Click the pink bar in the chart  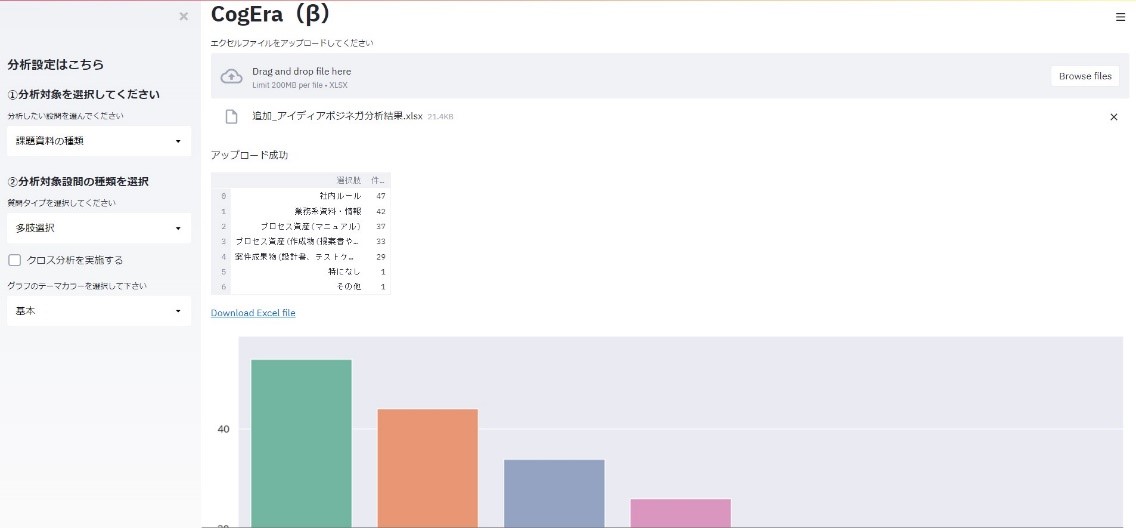coord(680,511)
